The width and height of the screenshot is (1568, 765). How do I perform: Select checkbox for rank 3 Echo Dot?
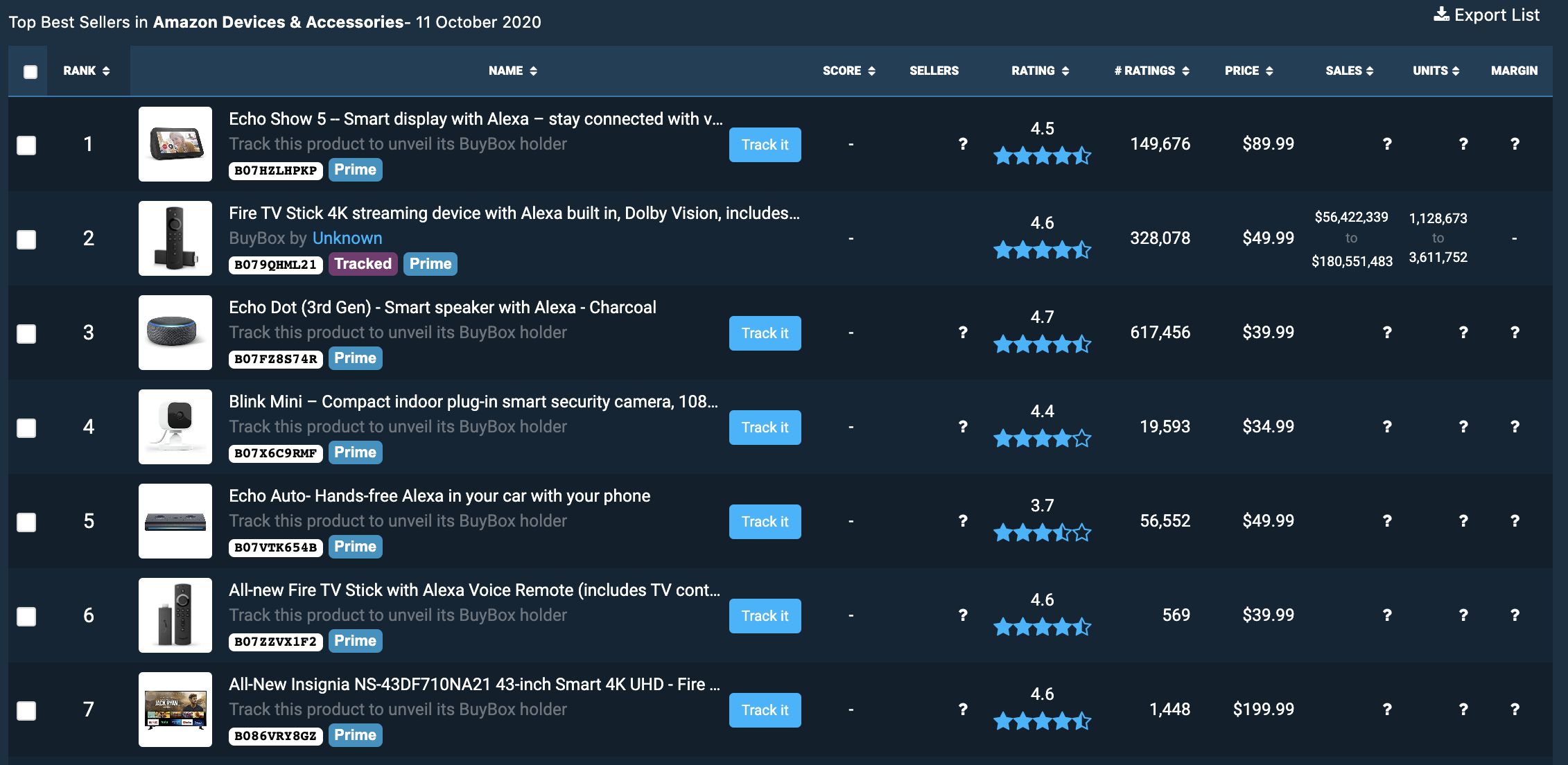(x=26, y=334)
